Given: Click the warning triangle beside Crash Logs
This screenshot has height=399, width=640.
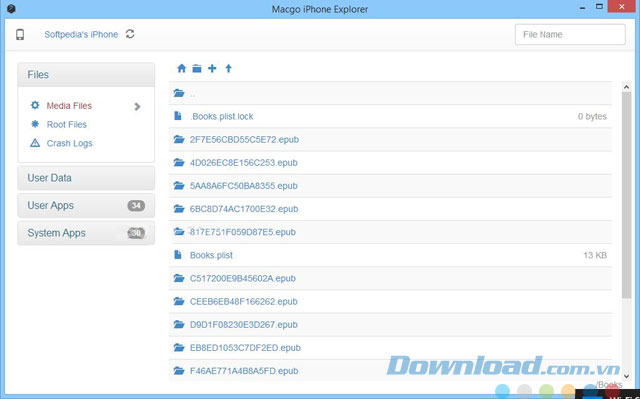Looking at the screenshot, I should (35, 143).
